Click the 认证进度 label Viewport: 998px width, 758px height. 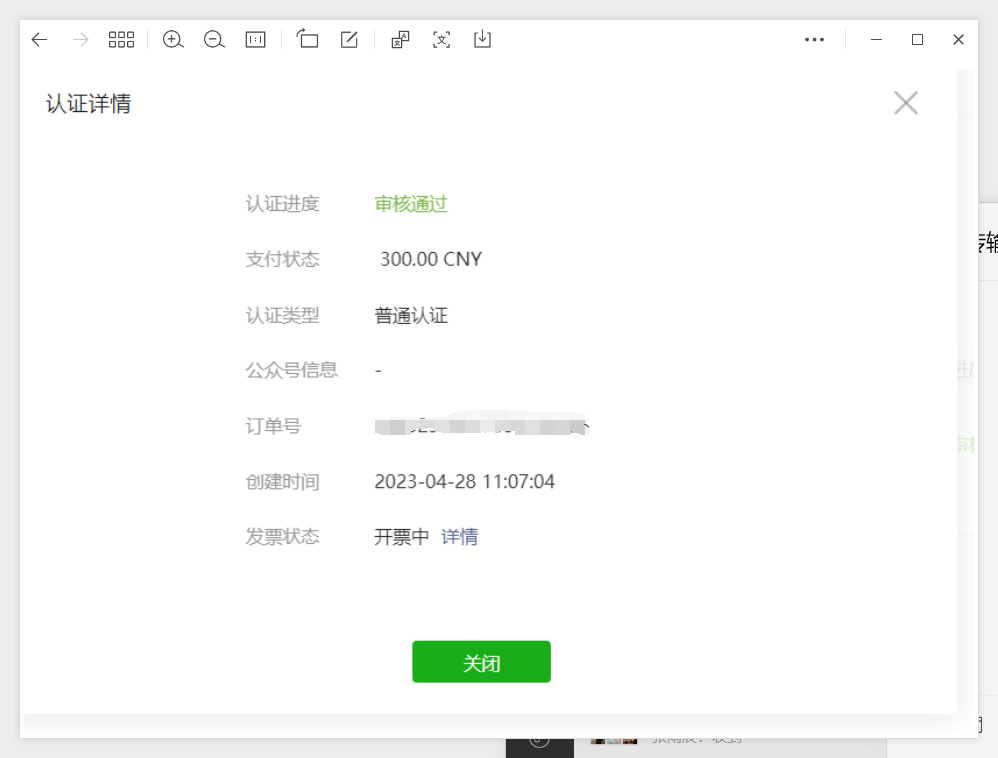[x=283, y=204]
